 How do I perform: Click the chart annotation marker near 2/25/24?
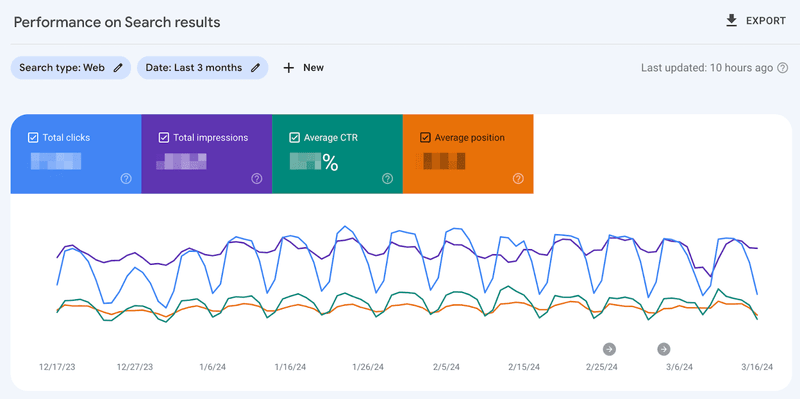pos(609,349)
